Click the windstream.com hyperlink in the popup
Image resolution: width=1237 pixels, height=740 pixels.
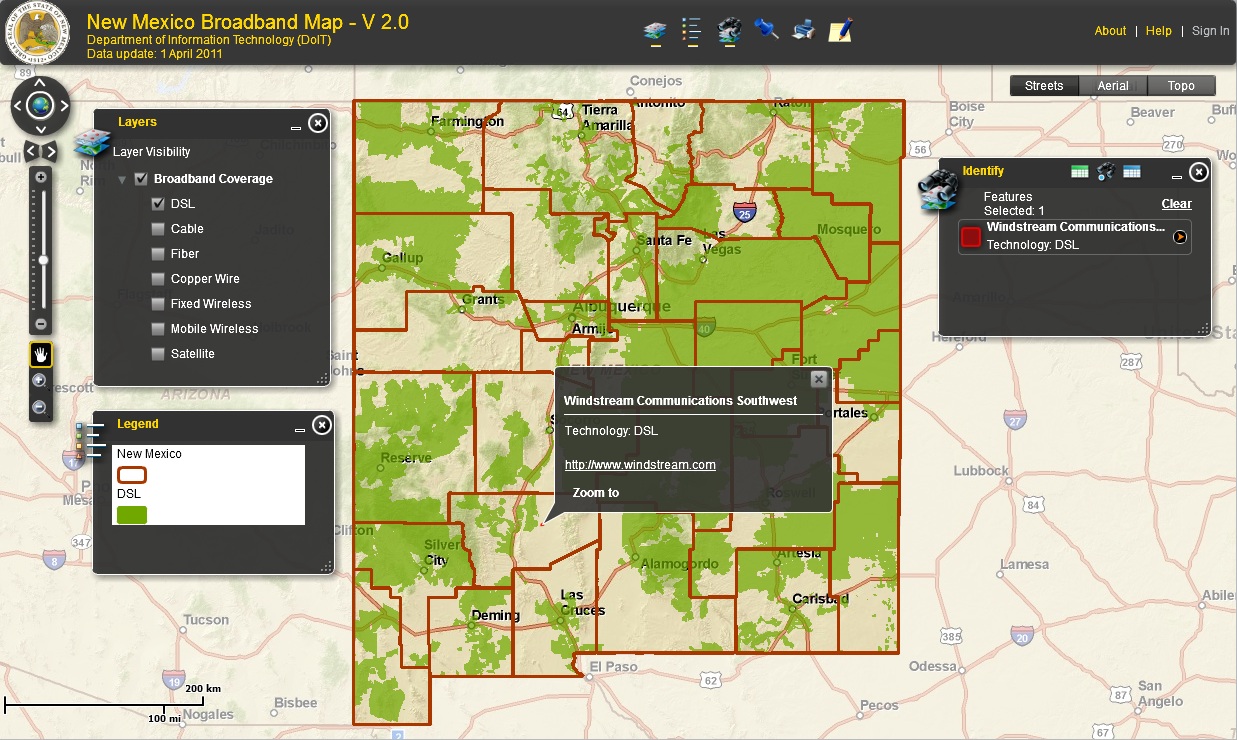click(640, 464)
